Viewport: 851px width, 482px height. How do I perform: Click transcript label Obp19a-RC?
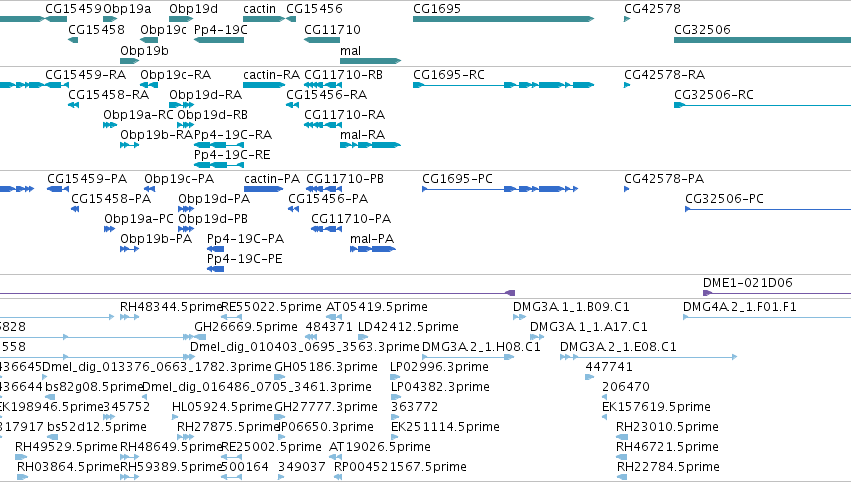point(138,114)
